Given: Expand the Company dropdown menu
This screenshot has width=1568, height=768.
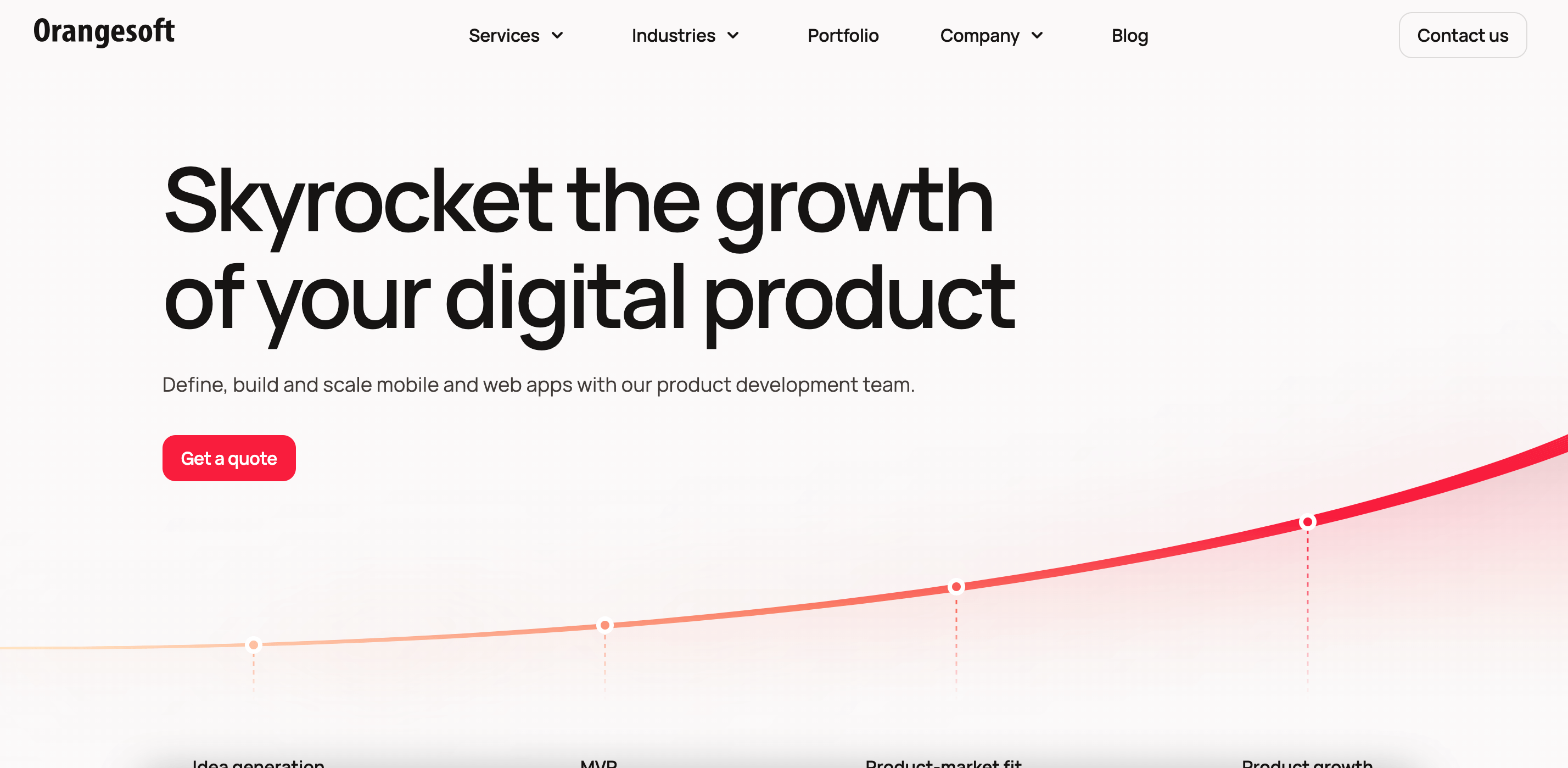Looking at the screenshot, I should [991, 36].
